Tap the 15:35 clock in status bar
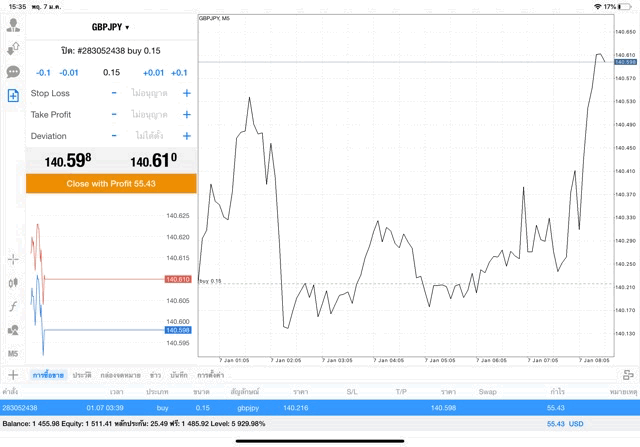Viewport: 640px width, 447px height. point(17,7)
